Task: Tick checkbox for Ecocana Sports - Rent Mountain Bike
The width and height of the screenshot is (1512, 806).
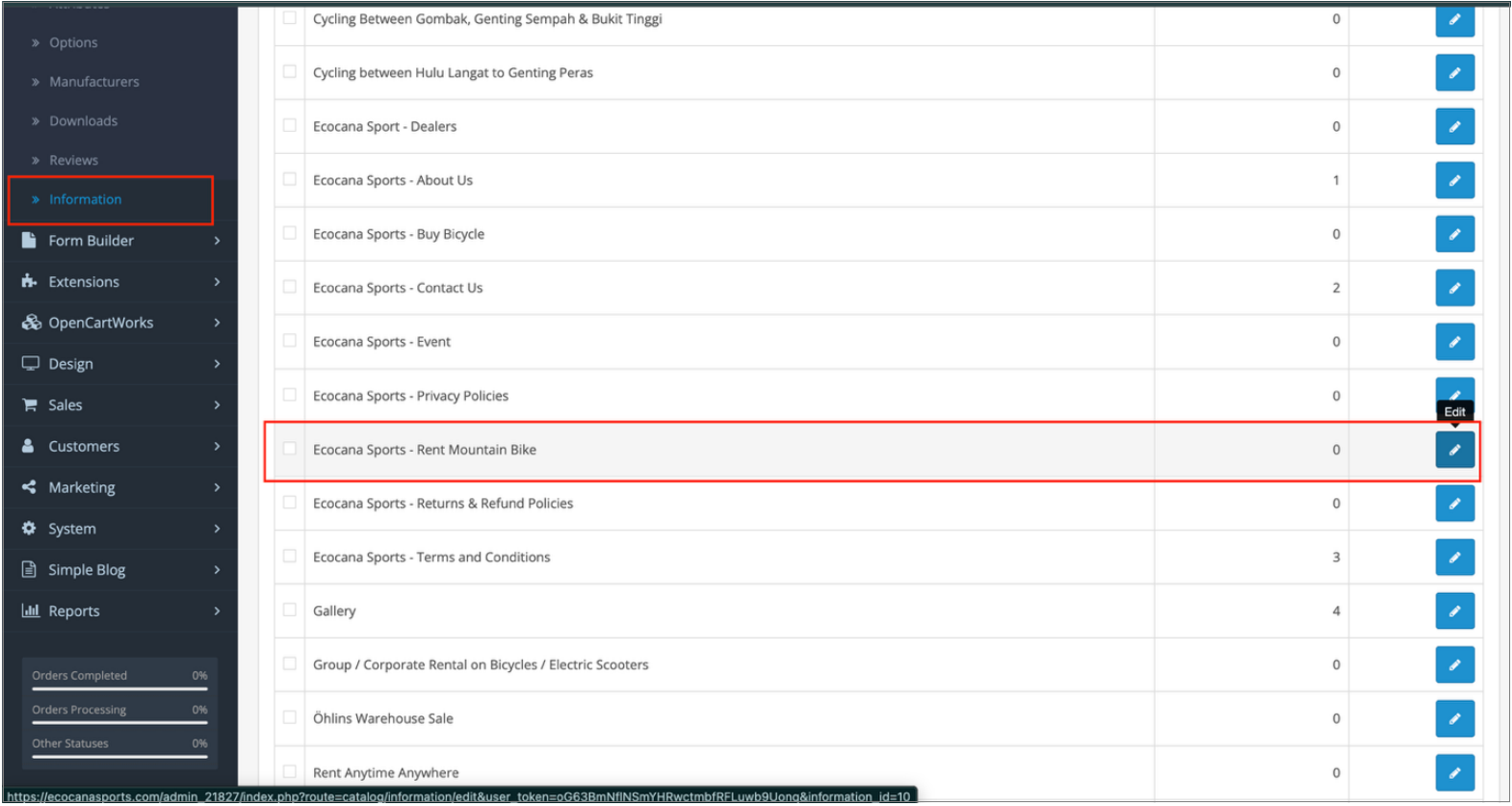Action: click(290, 449)
